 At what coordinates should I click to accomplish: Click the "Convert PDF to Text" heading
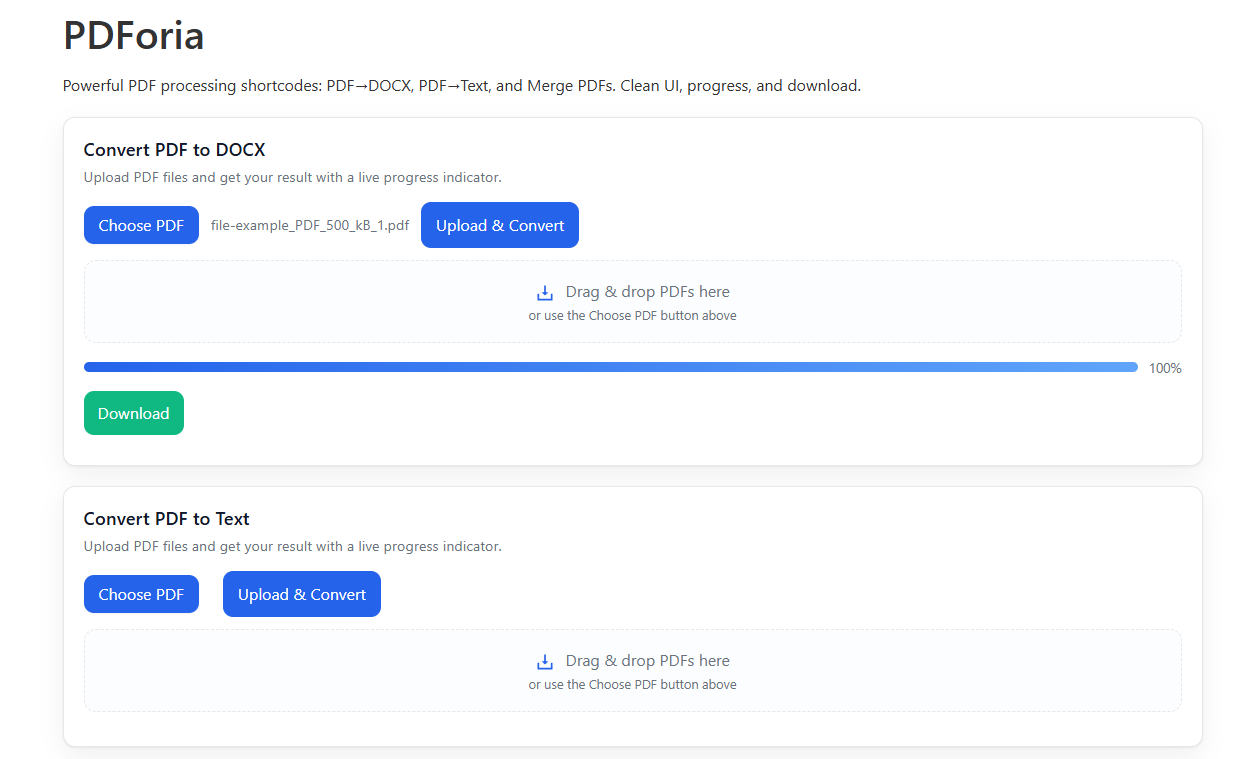pyautogui.click(x=167, y=519)
